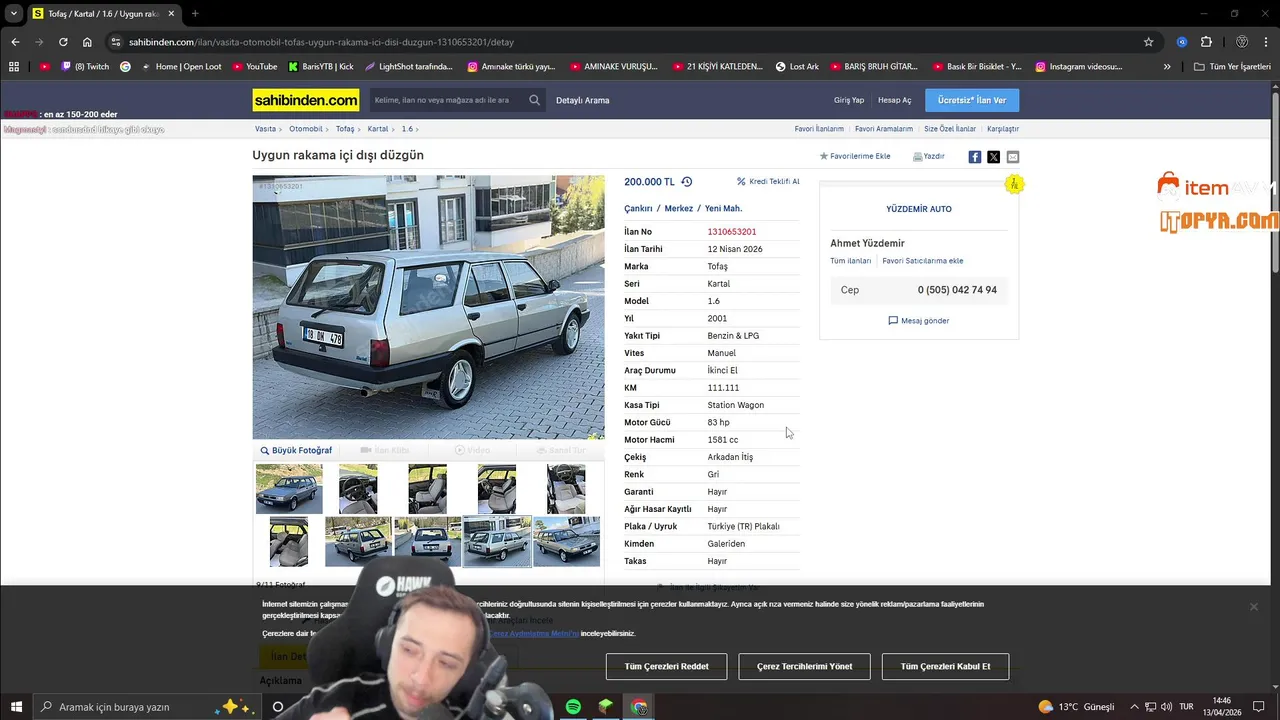Screen dimensions: 1280x720
Task: Add listing via Favorilerime Ekle
Action: (x=856, y=157)
